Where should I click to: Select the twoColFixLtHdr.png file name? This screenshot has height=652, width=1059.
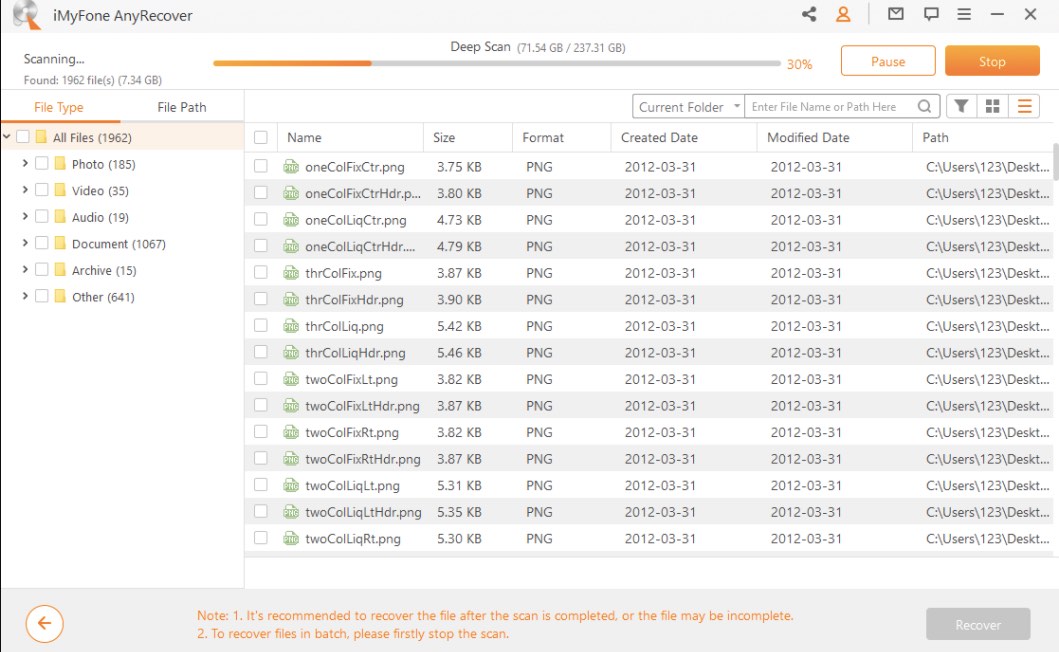tap(362, 406)
